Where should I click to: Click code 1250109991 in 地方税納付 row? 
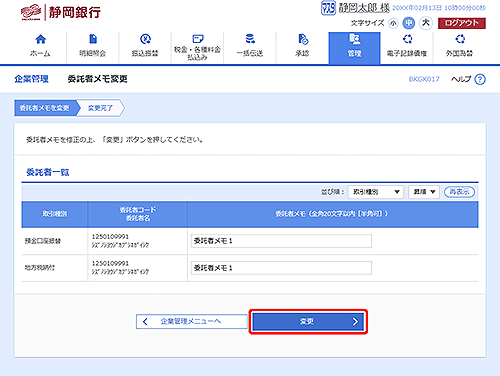click(x=110, y=263)
